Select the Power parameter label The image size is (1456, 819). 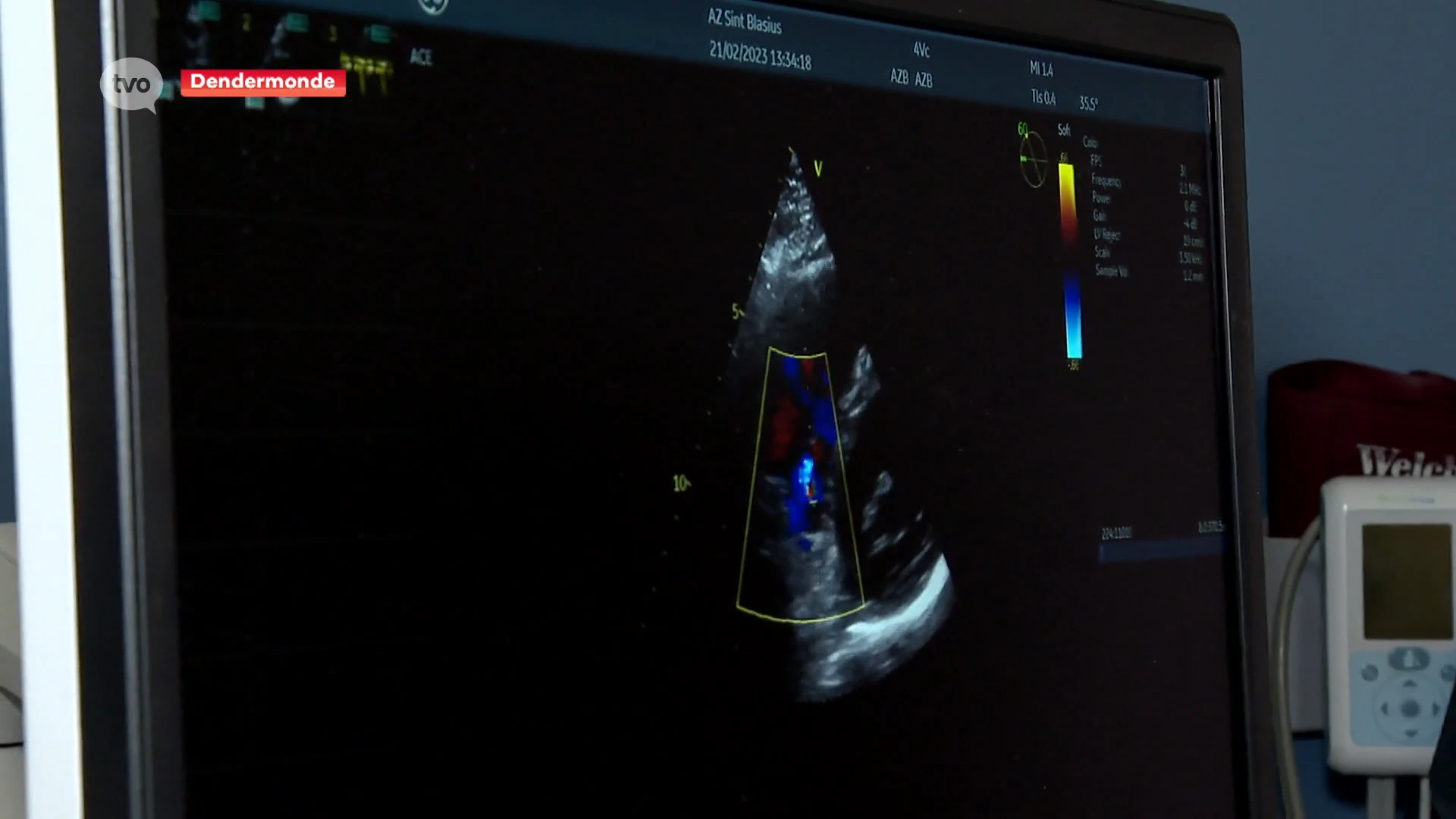point(1101,198)
